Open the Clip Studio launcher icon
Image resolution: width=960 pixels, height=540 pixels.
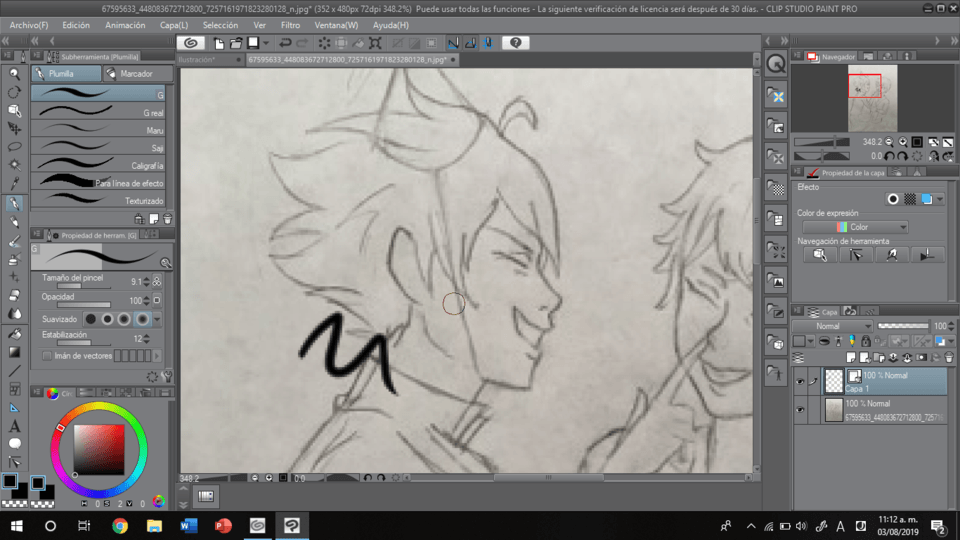(x=190, y=43)
